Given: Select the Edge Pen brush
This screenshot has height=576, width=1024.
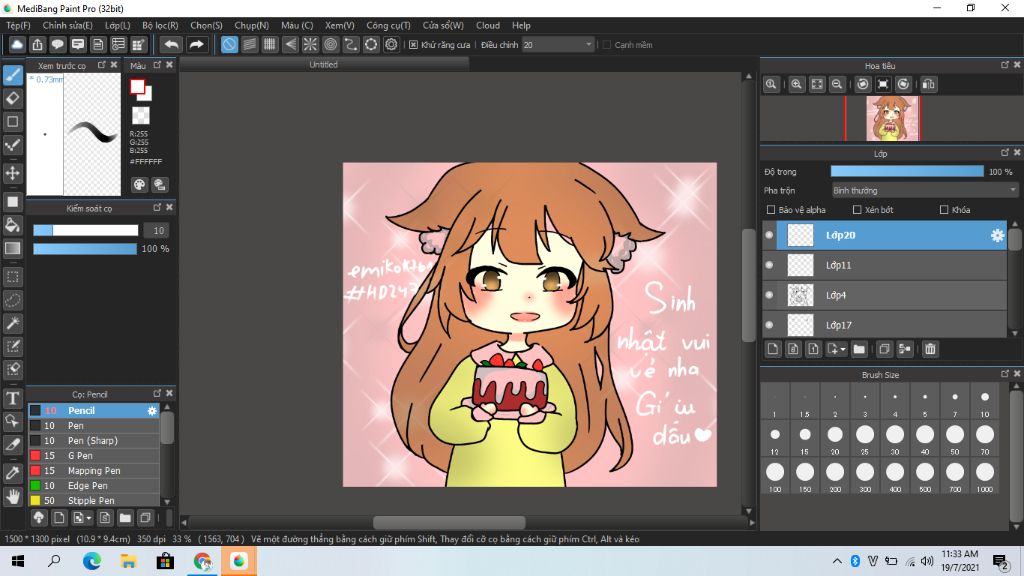Looking at the screenshot, I should click(x=93, y=486).
